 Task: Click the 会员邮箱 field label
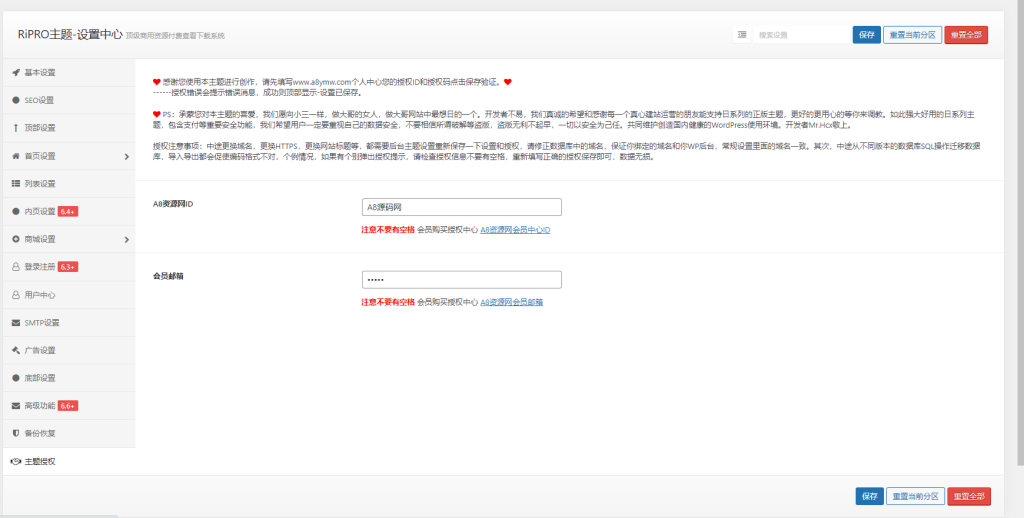[x=168, y=276]
